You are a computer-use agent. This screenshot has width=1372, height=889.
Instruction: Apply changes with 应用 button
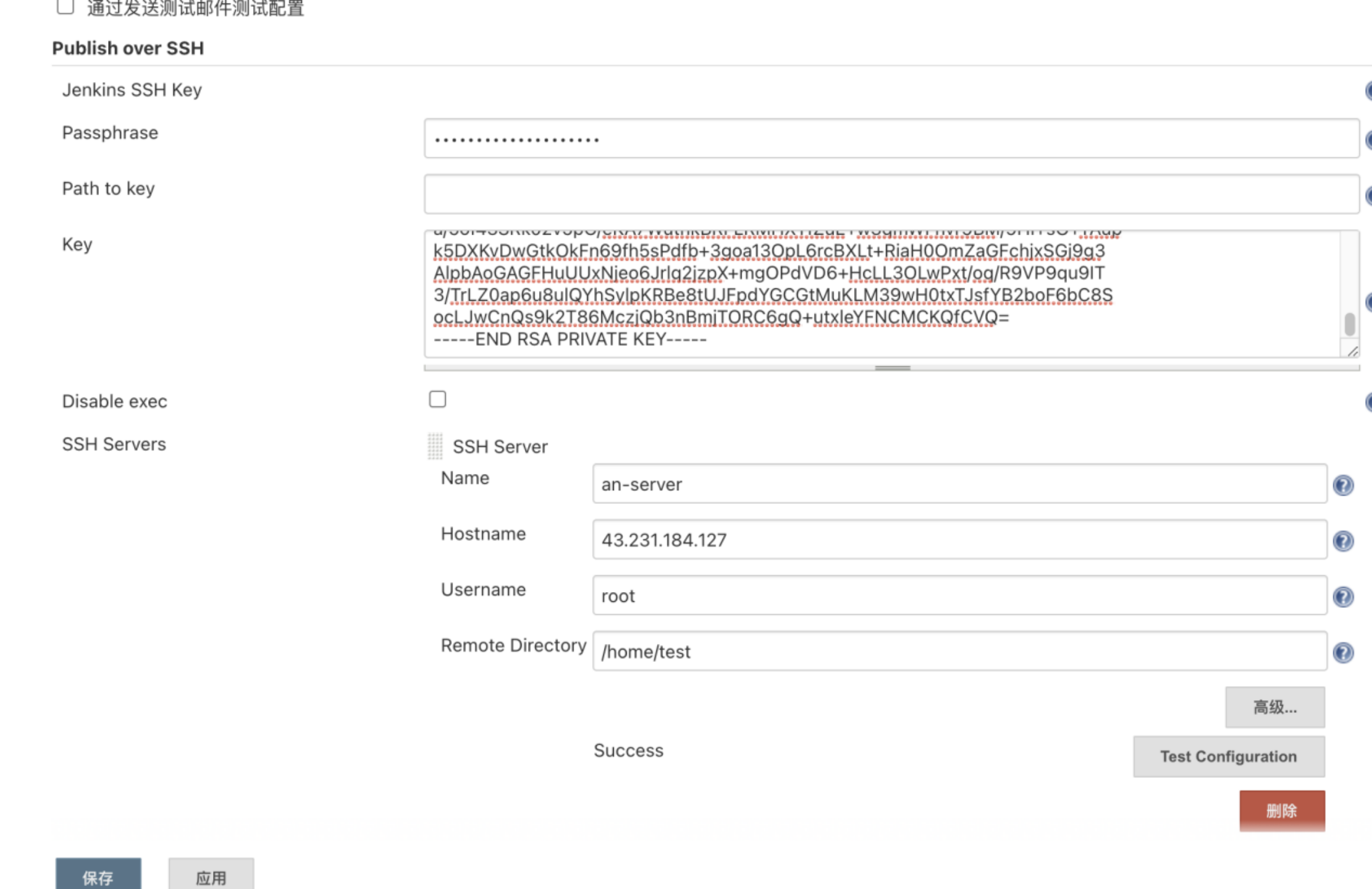[211, 876]
